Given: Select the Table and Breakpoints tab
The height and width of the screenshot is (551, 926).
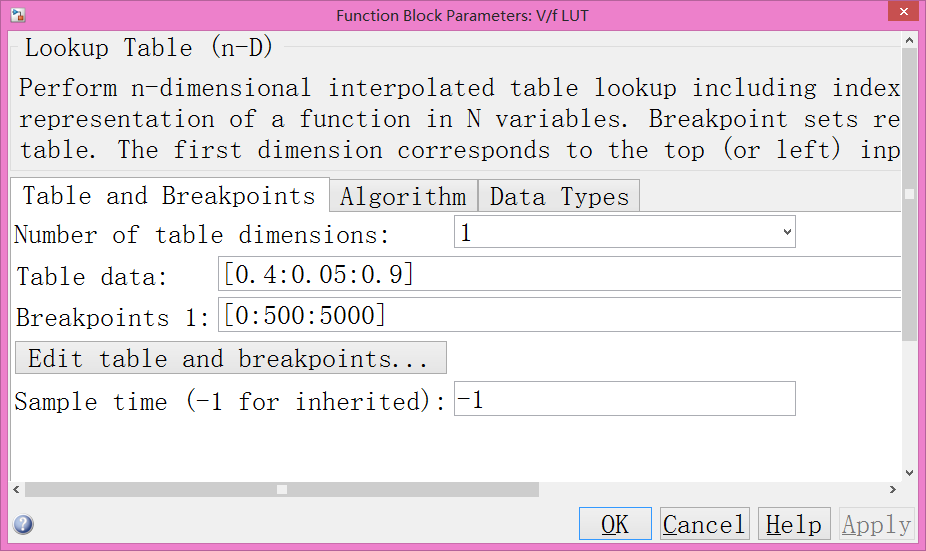Looking at the screenshot, I should click(x=169, y=195).
